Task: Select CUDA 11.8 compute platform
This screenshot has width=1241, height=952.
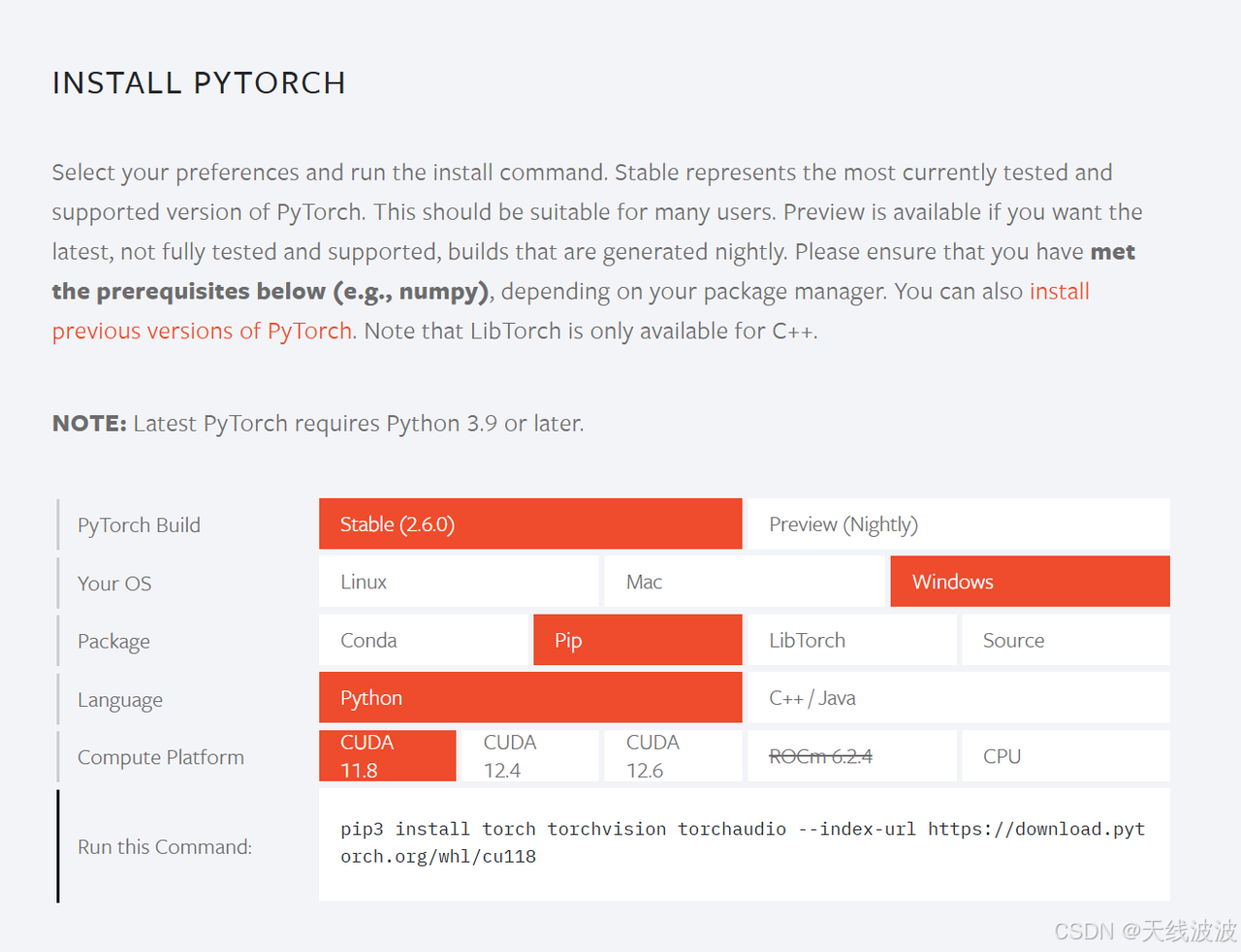Action: point(387,755)
